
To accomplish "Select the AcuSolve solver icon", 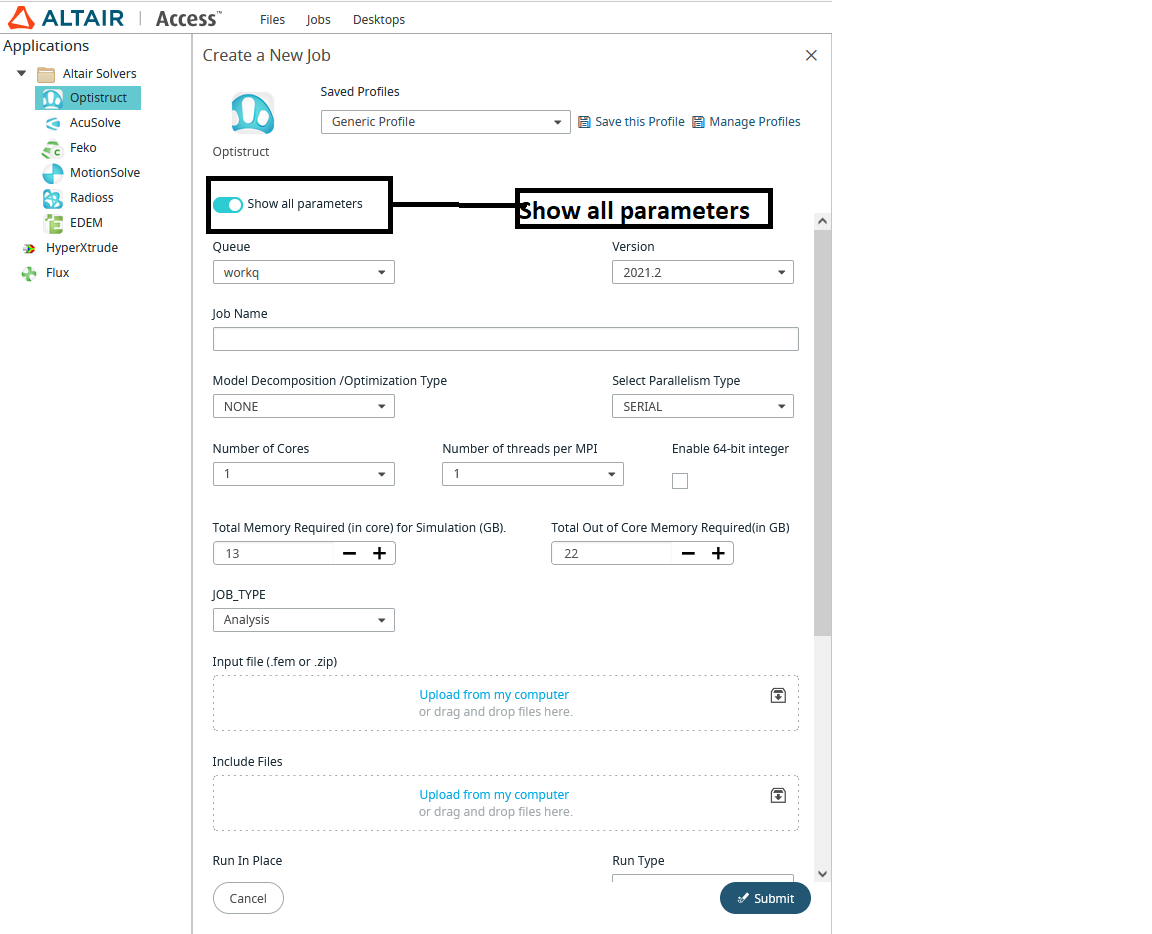I will coord(52,123).
